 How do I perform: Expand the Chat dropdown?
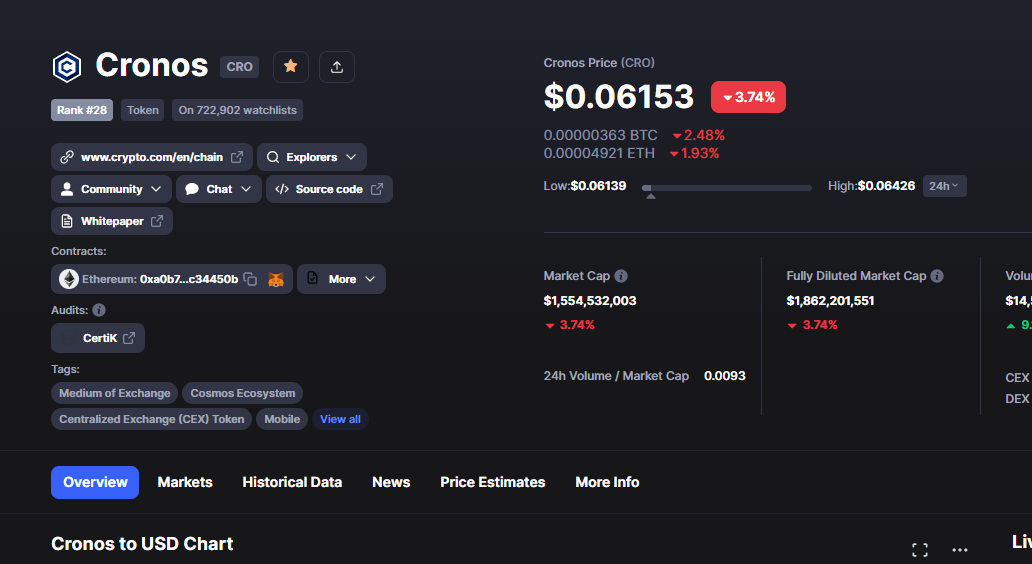[x=219, y=189]
